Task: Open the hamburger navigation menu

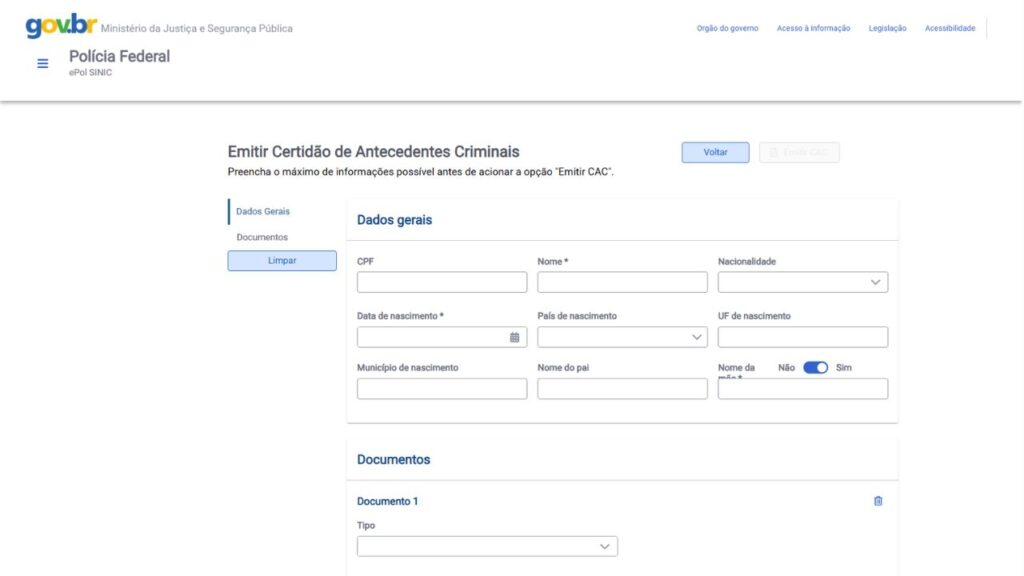Action: pos(43,63)
